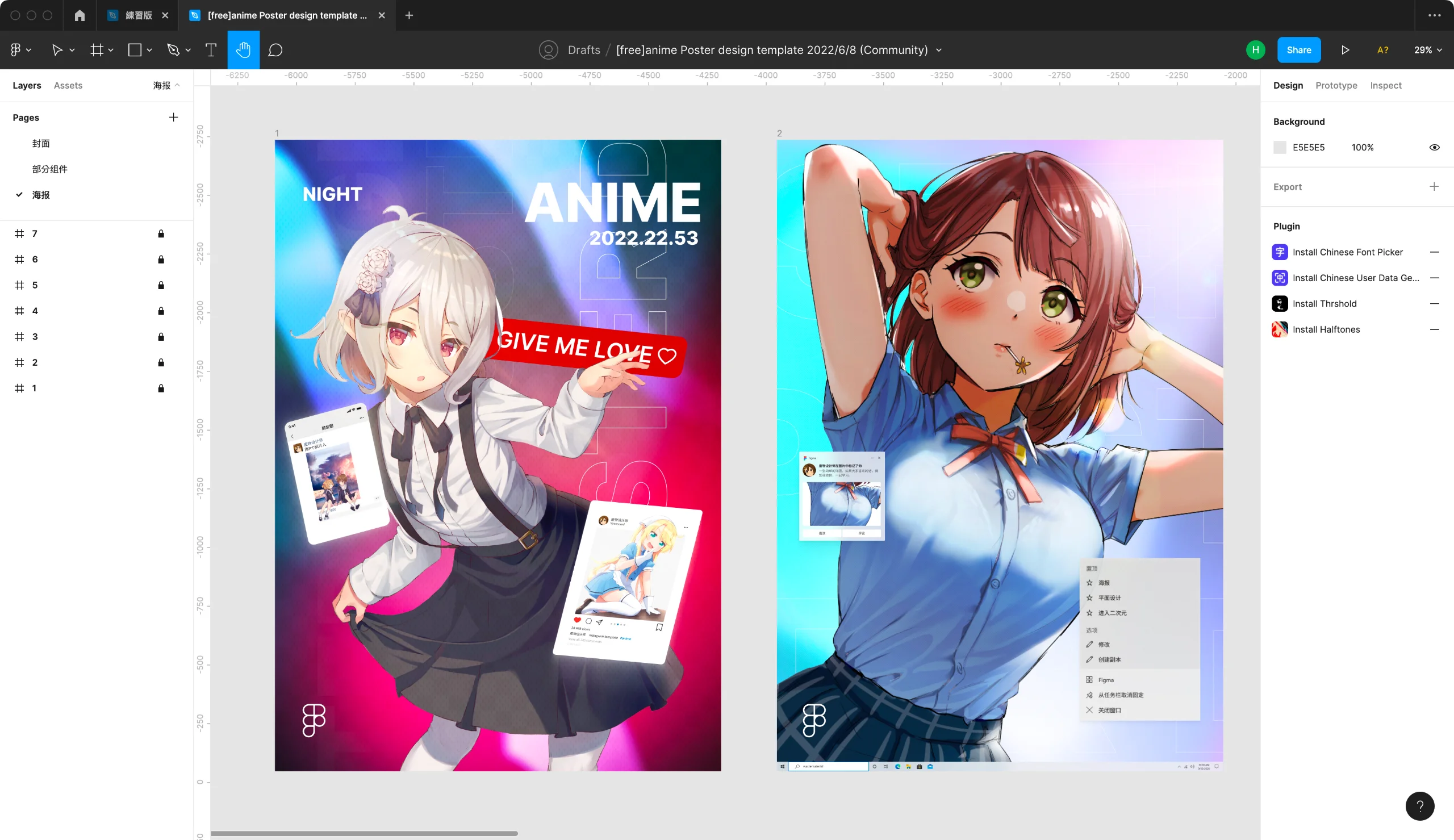Close the 練習版 tab
This screenshot has width=1454, height=840.
[x=165, y=15]
